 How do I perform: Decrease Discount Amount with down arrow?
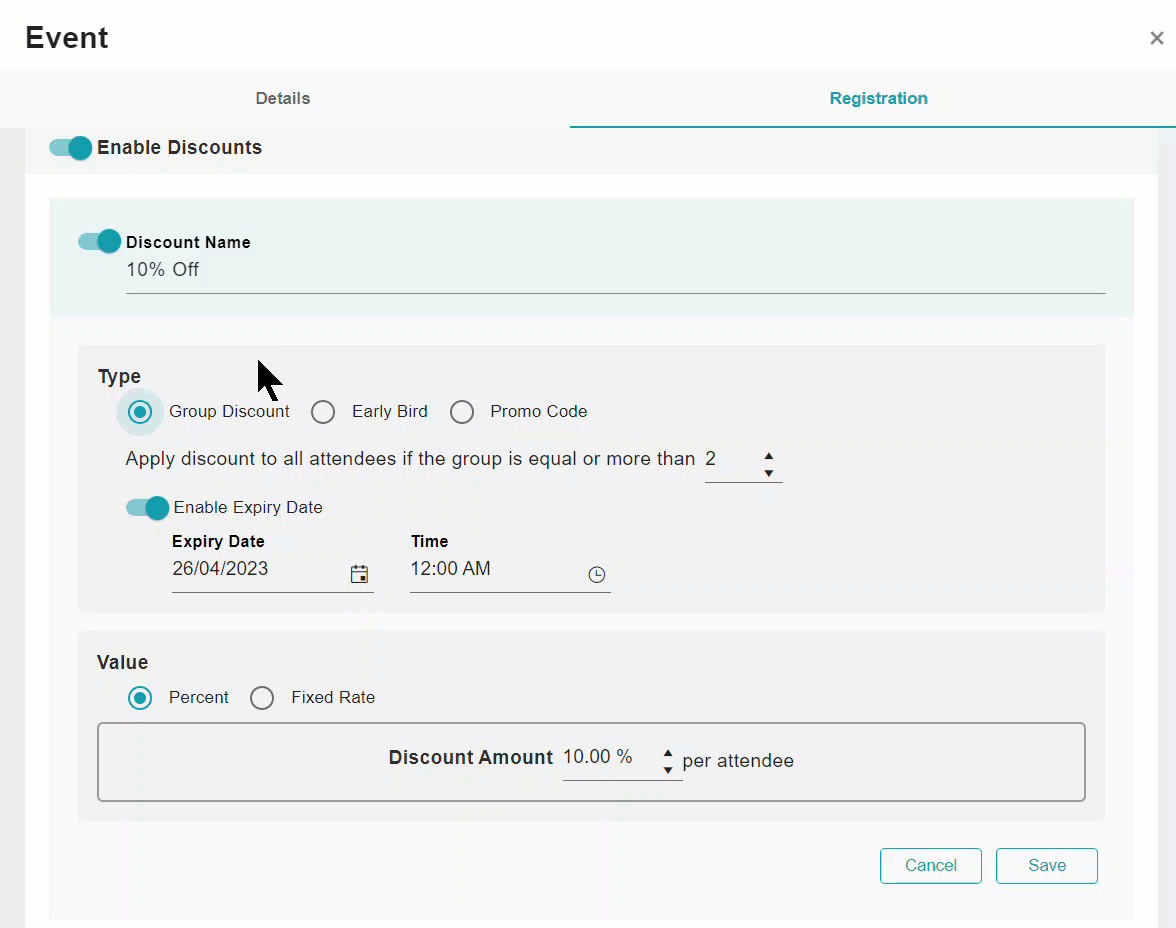point(668,770)
